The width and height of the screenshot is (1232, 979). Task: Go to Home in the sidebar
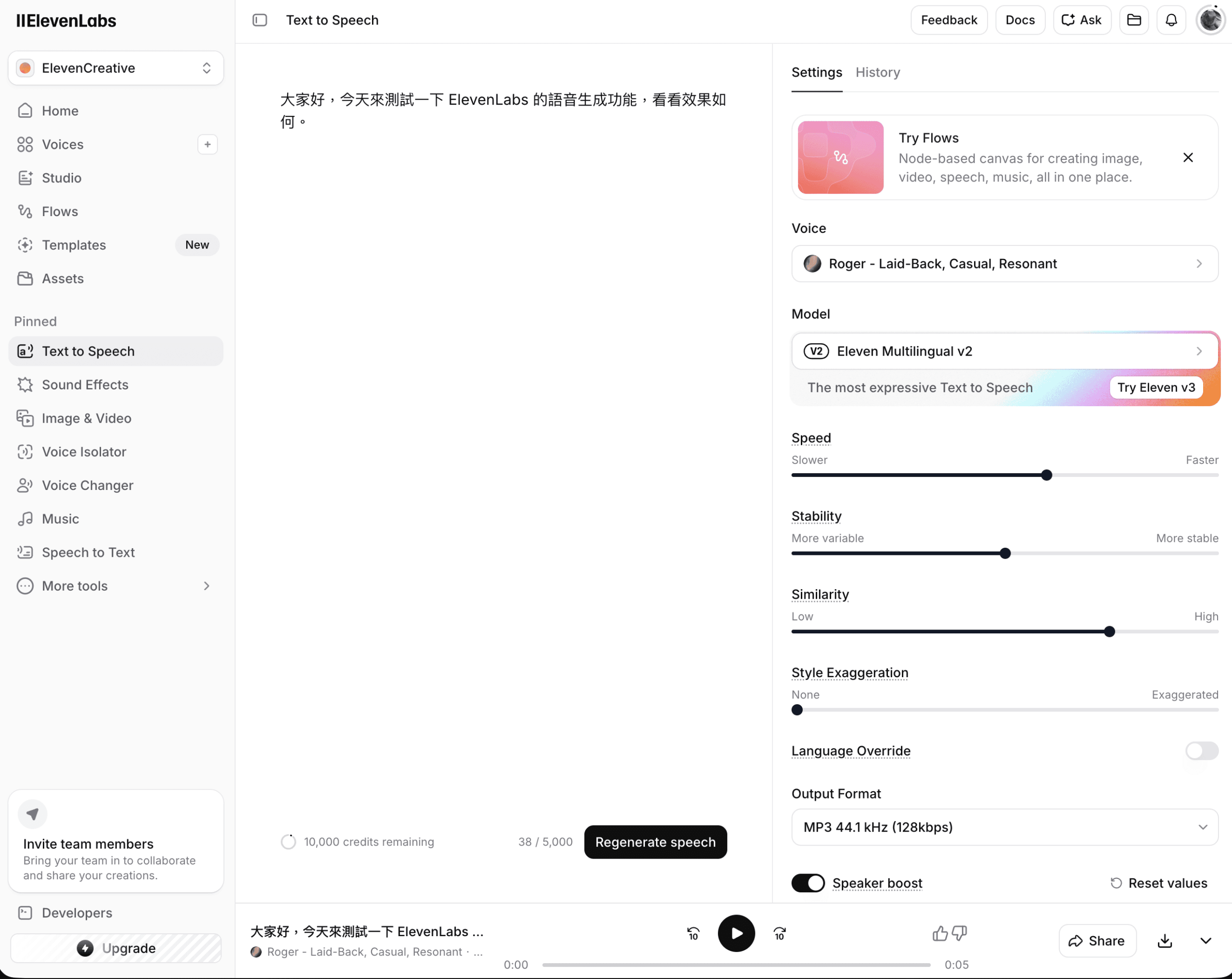click(x=115, y=111)
